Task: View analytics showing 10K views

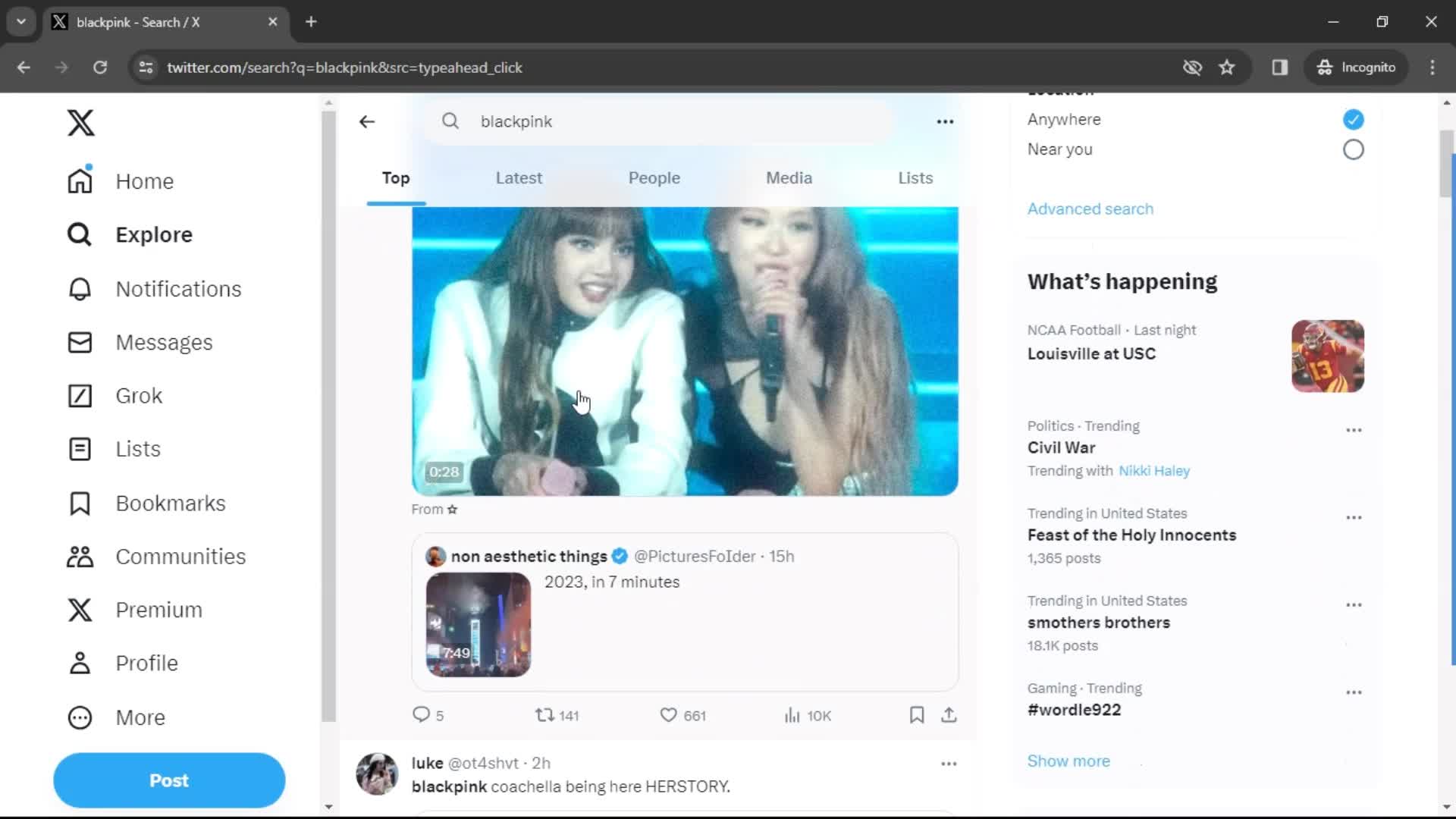Action: coord(808,715)
